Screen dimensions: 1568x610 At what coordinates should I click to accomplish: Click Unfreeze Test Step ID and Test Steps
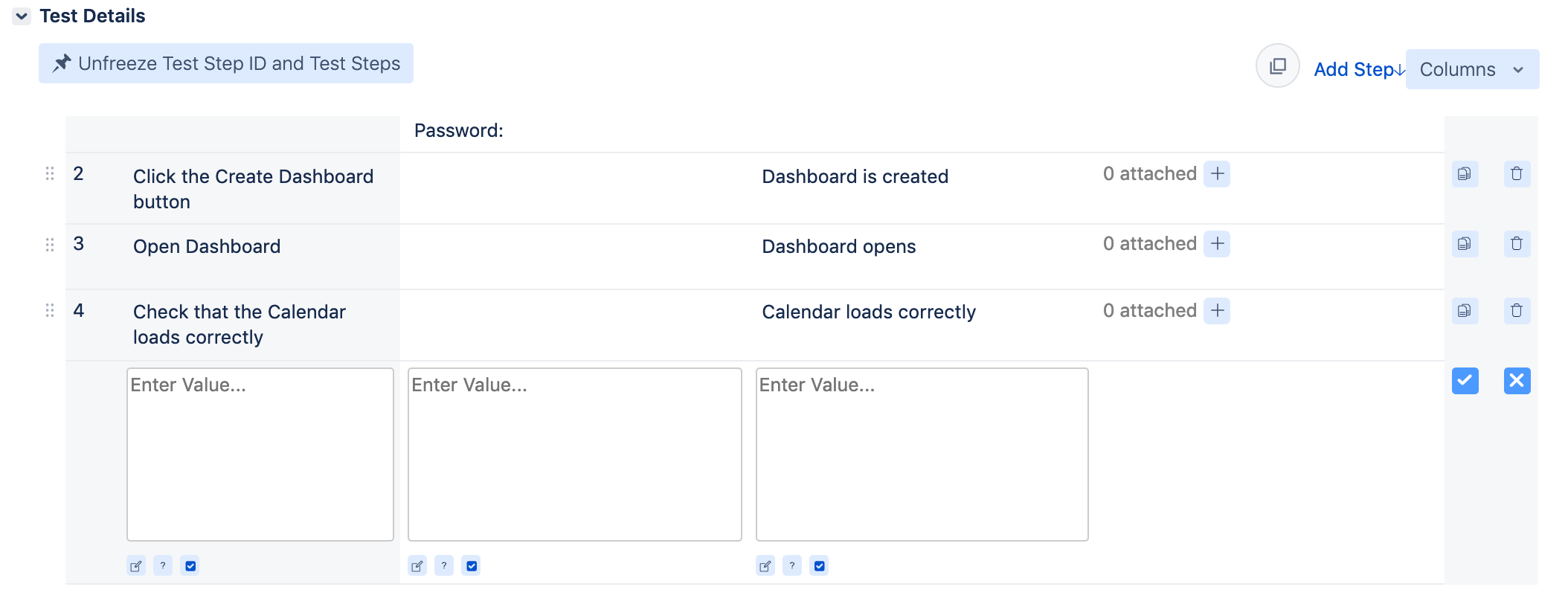pos(226,63)
